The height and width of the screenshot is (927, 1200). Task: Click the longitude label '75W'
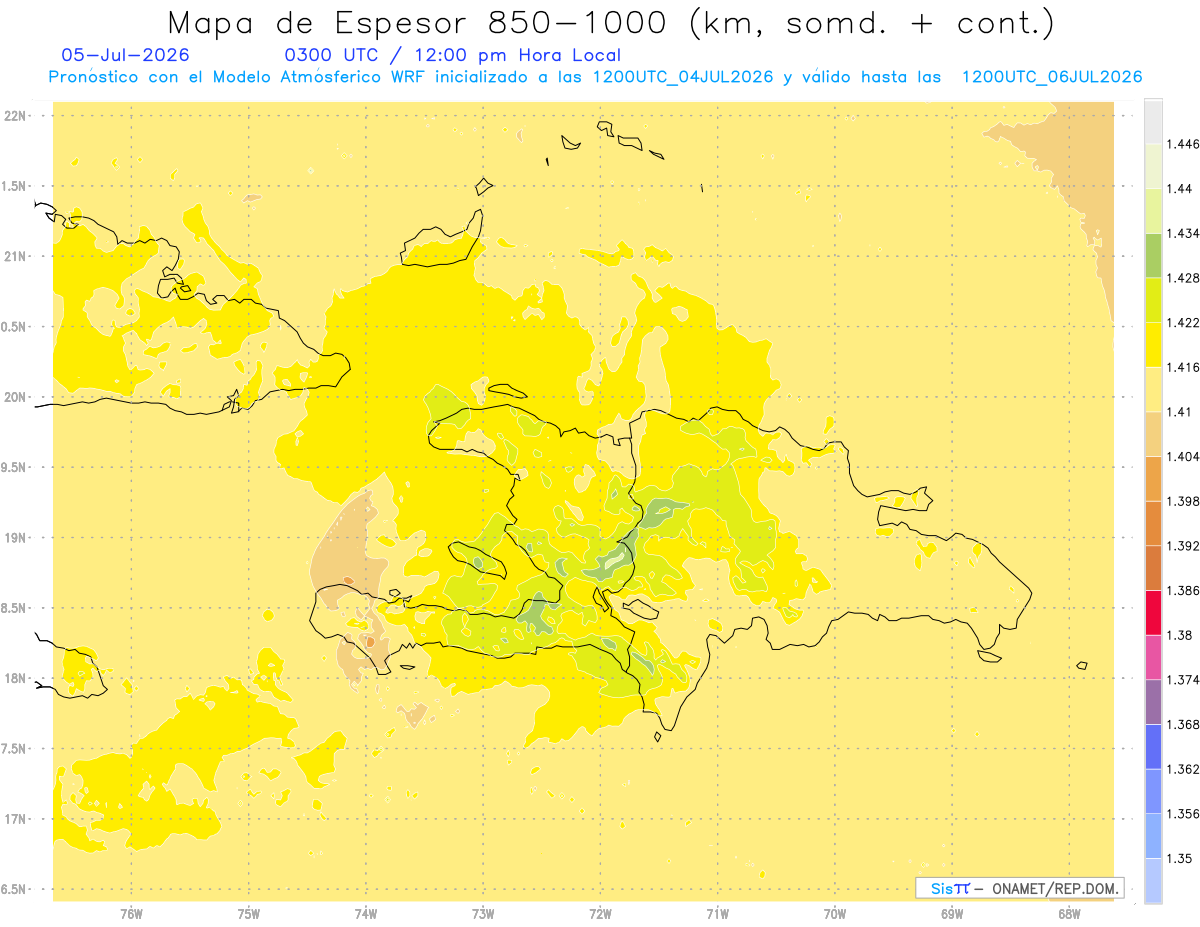[248, 914]
